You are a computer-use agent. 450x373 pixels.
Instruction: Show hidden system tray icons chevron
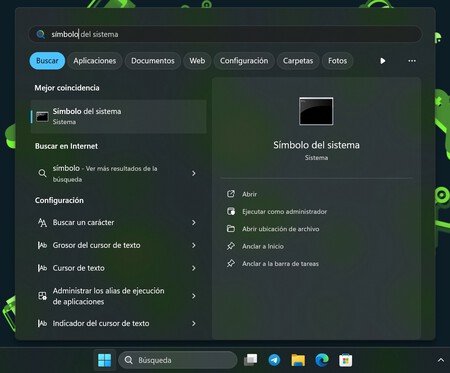tap(441, 360)
